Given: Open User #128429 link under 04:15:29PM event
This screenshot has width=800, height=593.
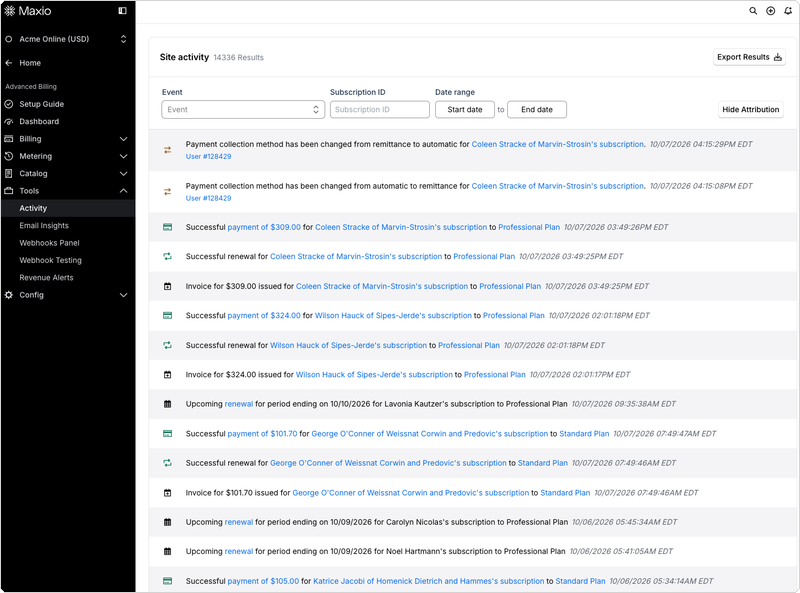Looking at the screenshot, I should pyautogui.click(x=208, y=157).
